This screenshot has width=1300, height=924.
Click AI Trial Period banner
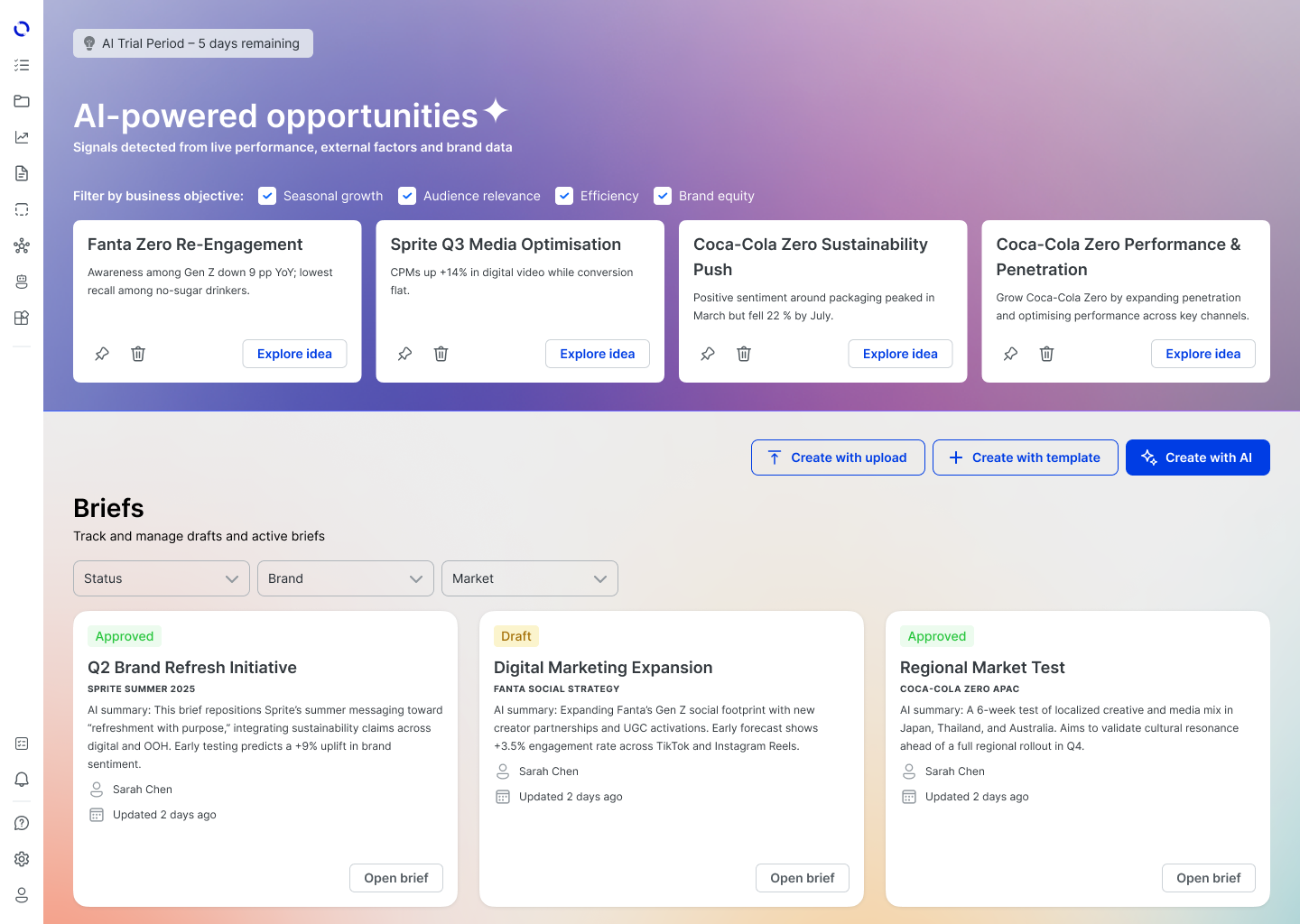click(x=193, y=43)
